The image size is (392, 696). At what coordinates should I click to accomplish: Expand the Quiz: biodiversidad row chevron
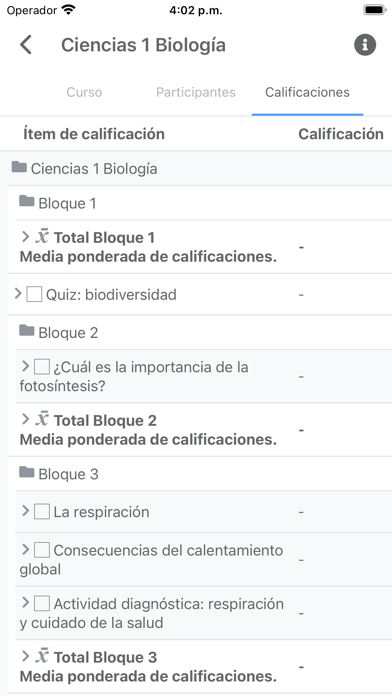pos(18,293)
